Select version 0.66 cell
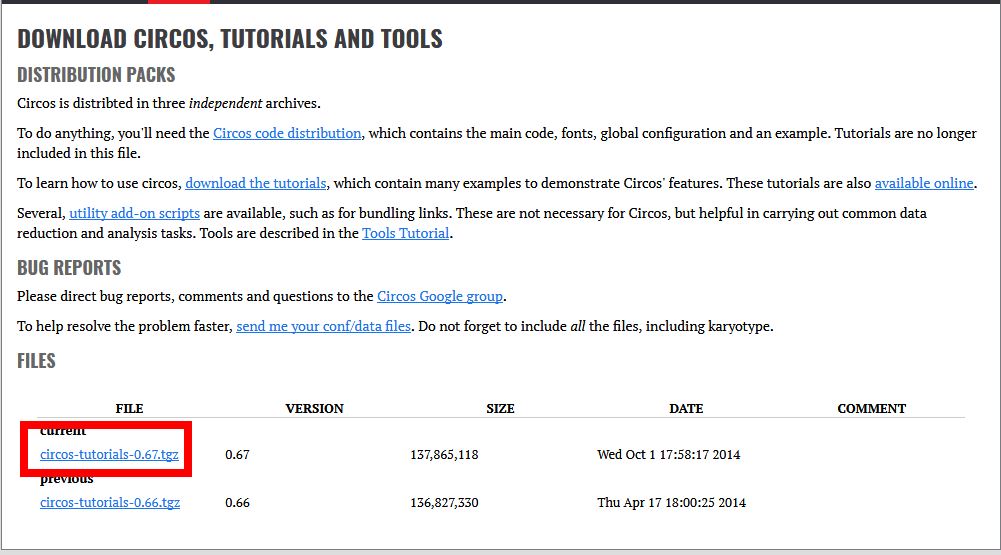Viewport: 1001px width, 555px height. (x=237, y=503)
